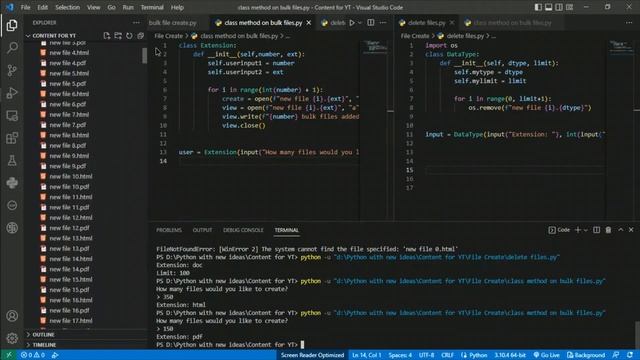Open the Selection menu
640x360 pixels.
point(67,7)
